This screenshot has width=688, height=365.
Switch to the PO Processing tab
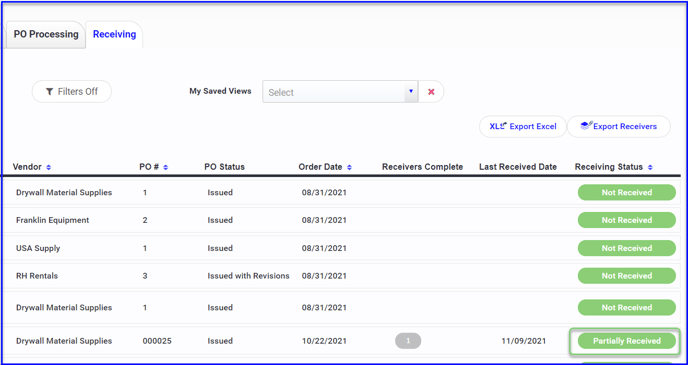point(46,34)
